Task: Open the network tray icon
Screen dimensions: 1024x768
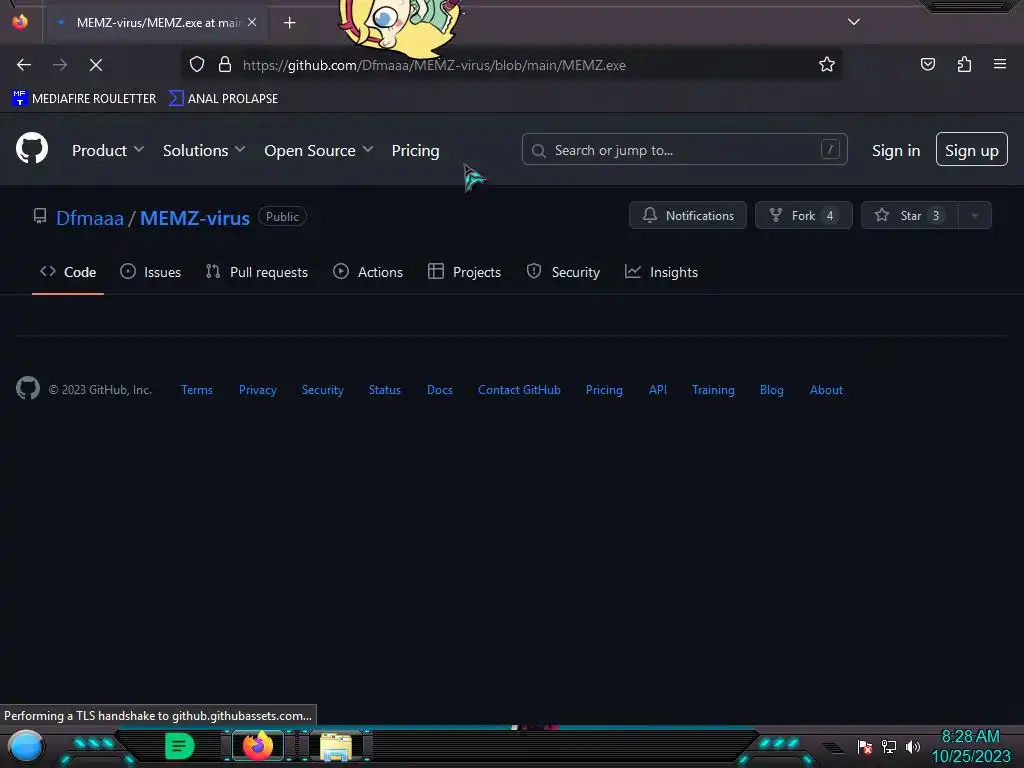Action: click(x=889, y=746)
